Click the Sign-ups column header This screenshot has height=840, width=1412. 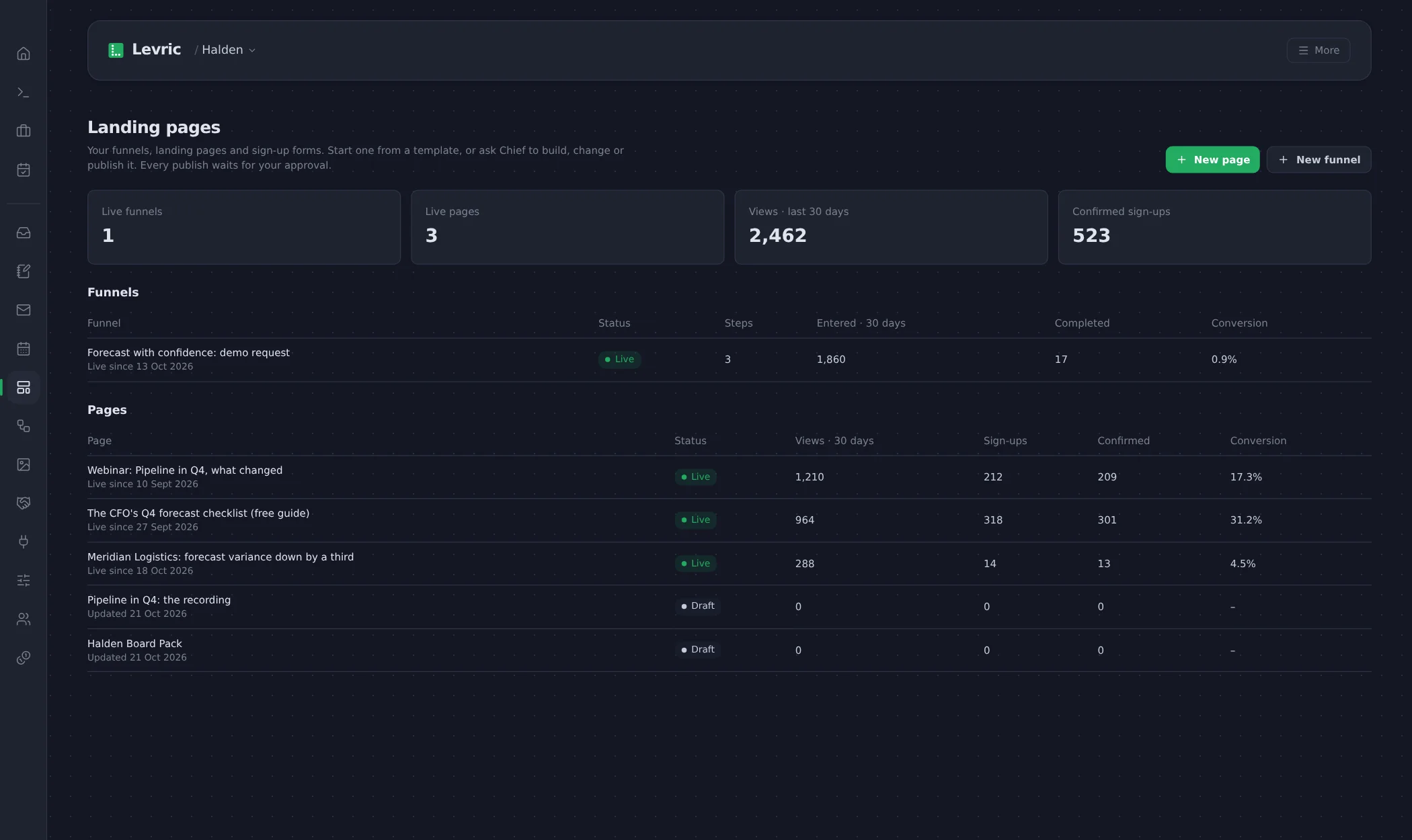coord(1005,441)
